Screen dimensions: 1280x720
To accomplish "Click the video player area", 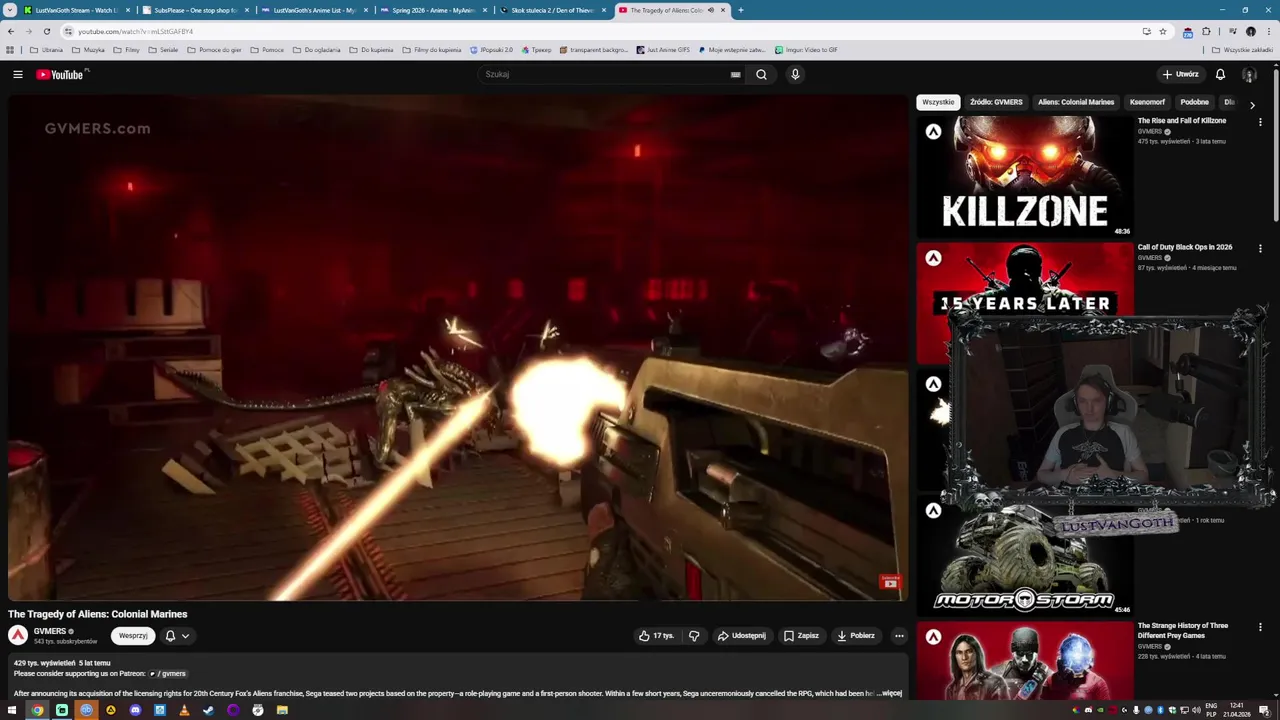I will point(458,347).
